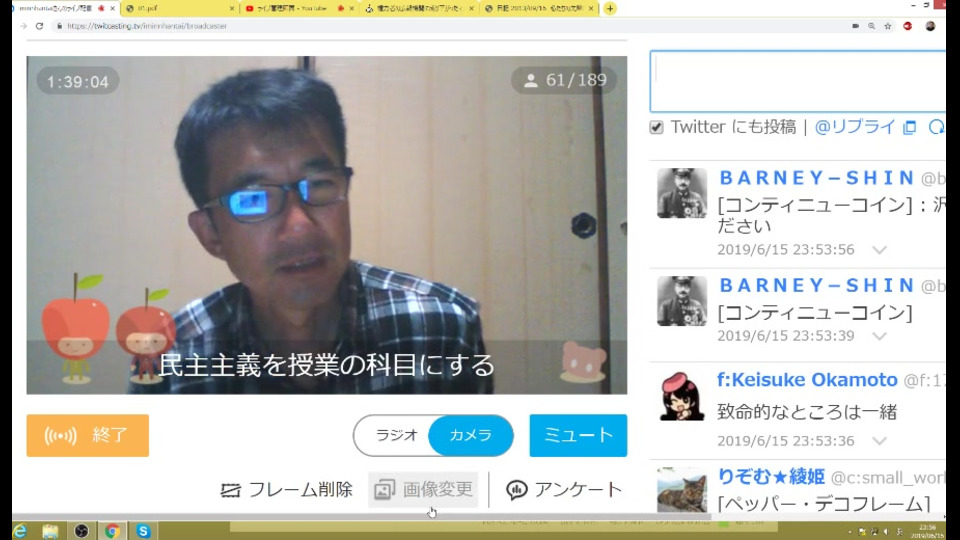This screenshot has height=540, width=960.
Task: Click the site lock icon
Action: [x=59, y=26]
